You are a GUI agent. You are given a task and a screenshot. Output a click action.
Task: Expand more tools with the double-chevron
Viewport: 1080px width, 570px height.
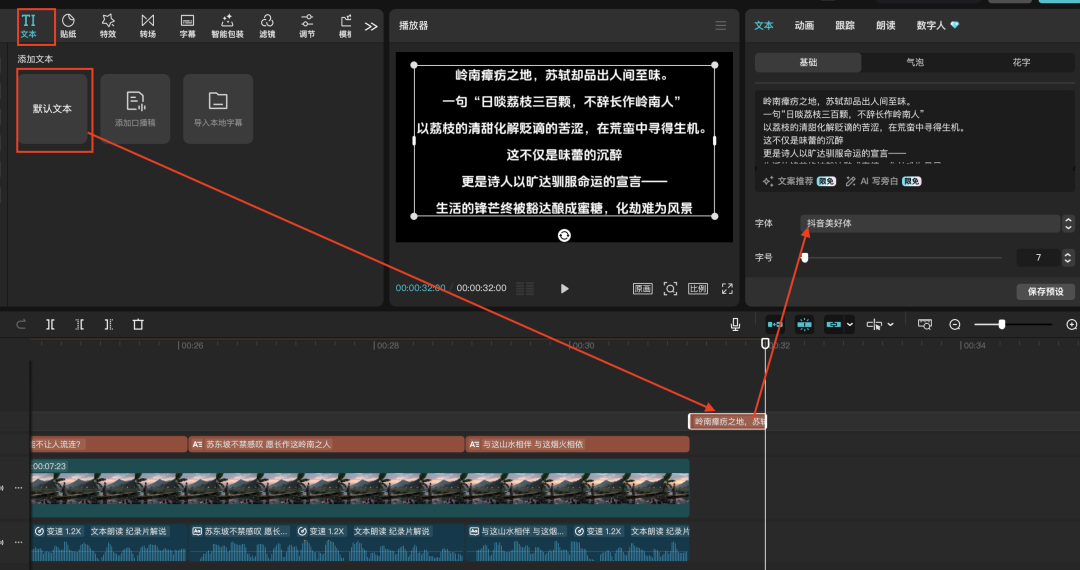(x=371, y=26)
